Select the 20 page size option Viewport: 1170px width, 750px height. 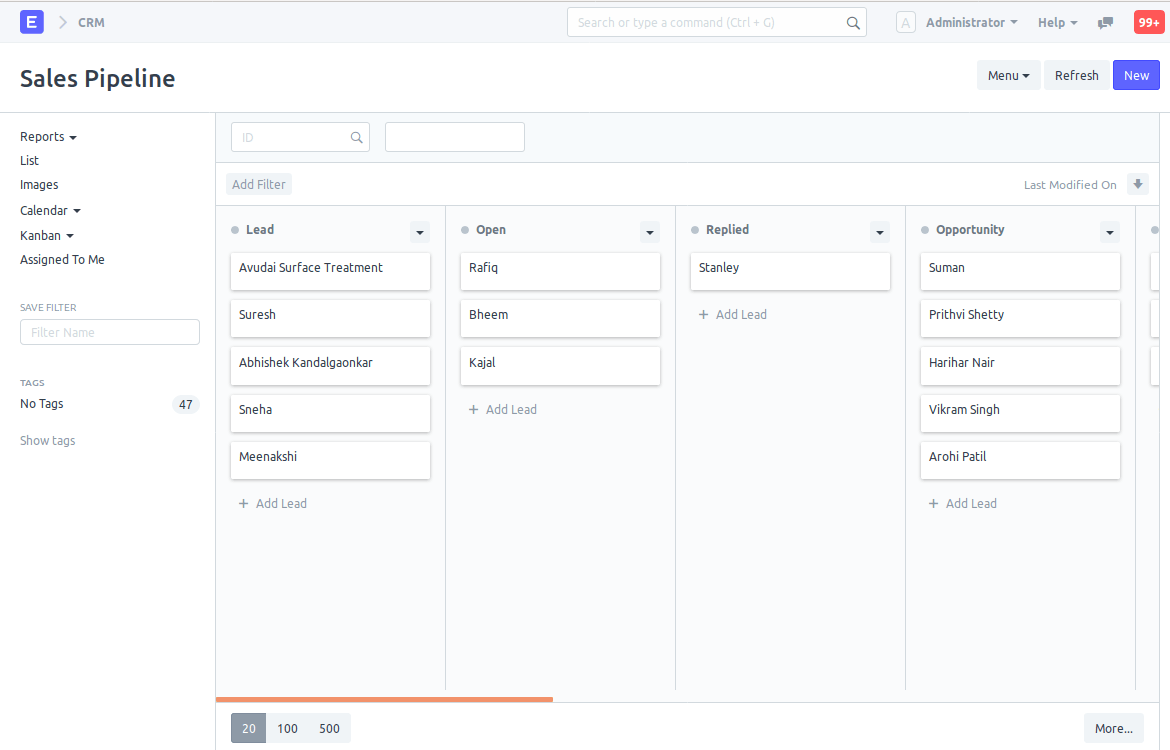click(248, 728)
